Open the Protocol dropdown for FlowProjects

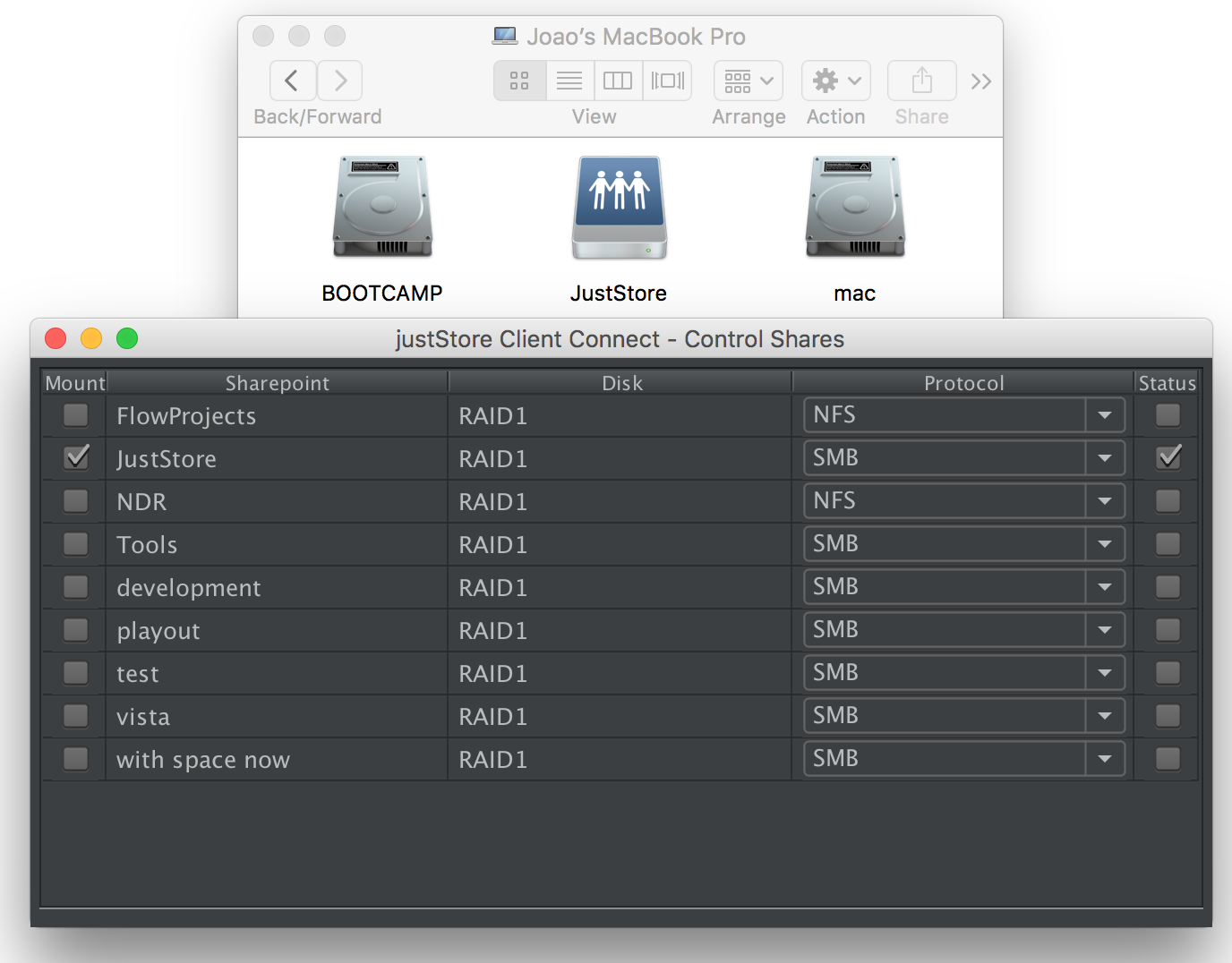pos(964,415)
